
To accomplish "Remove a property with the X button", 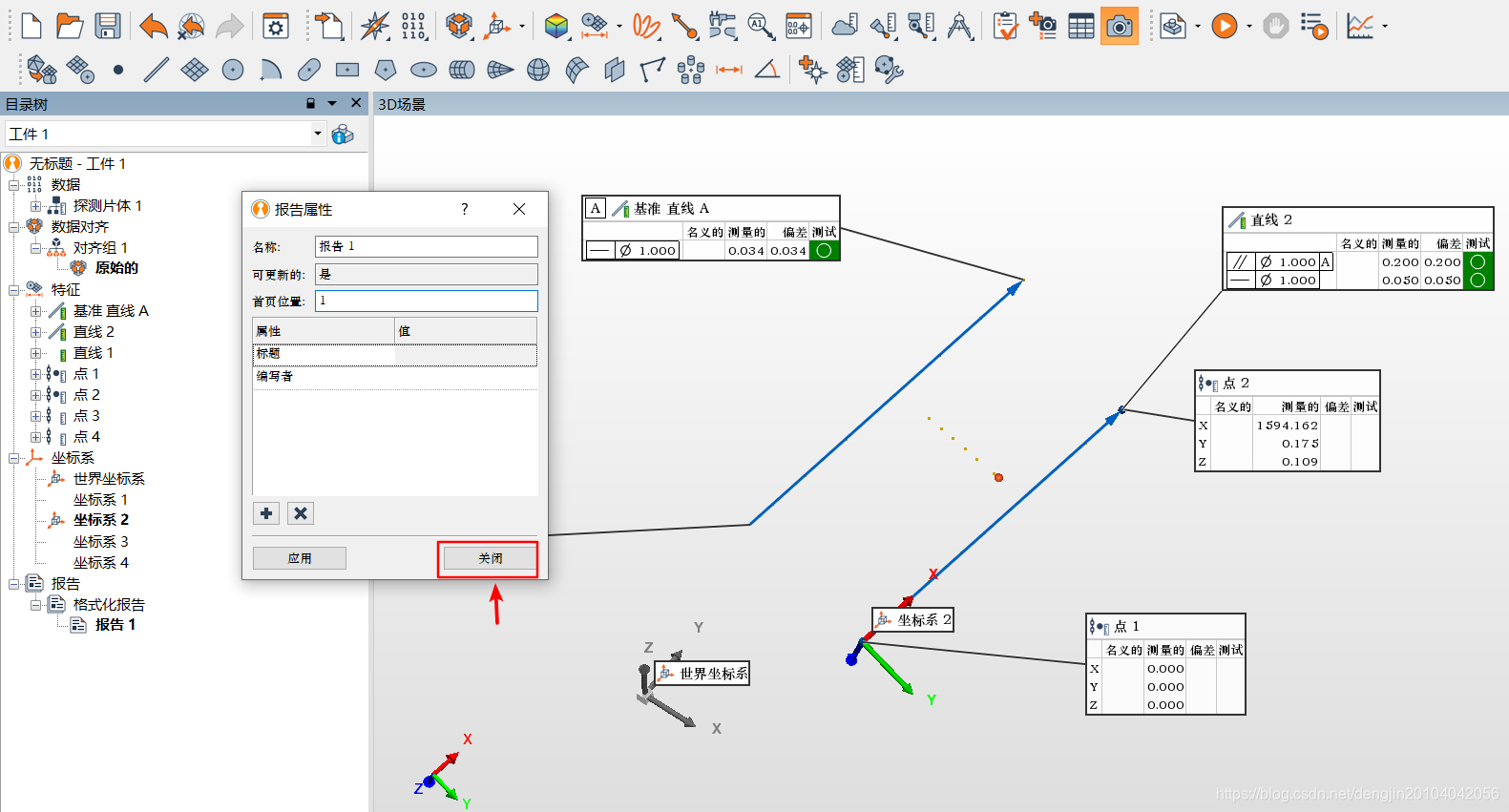I will point(301,513).
